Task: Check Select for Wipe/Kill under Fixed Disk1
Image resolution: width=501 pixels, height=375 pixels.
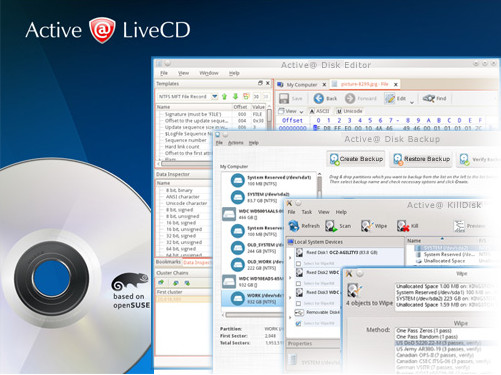Action: click(298, 263)
